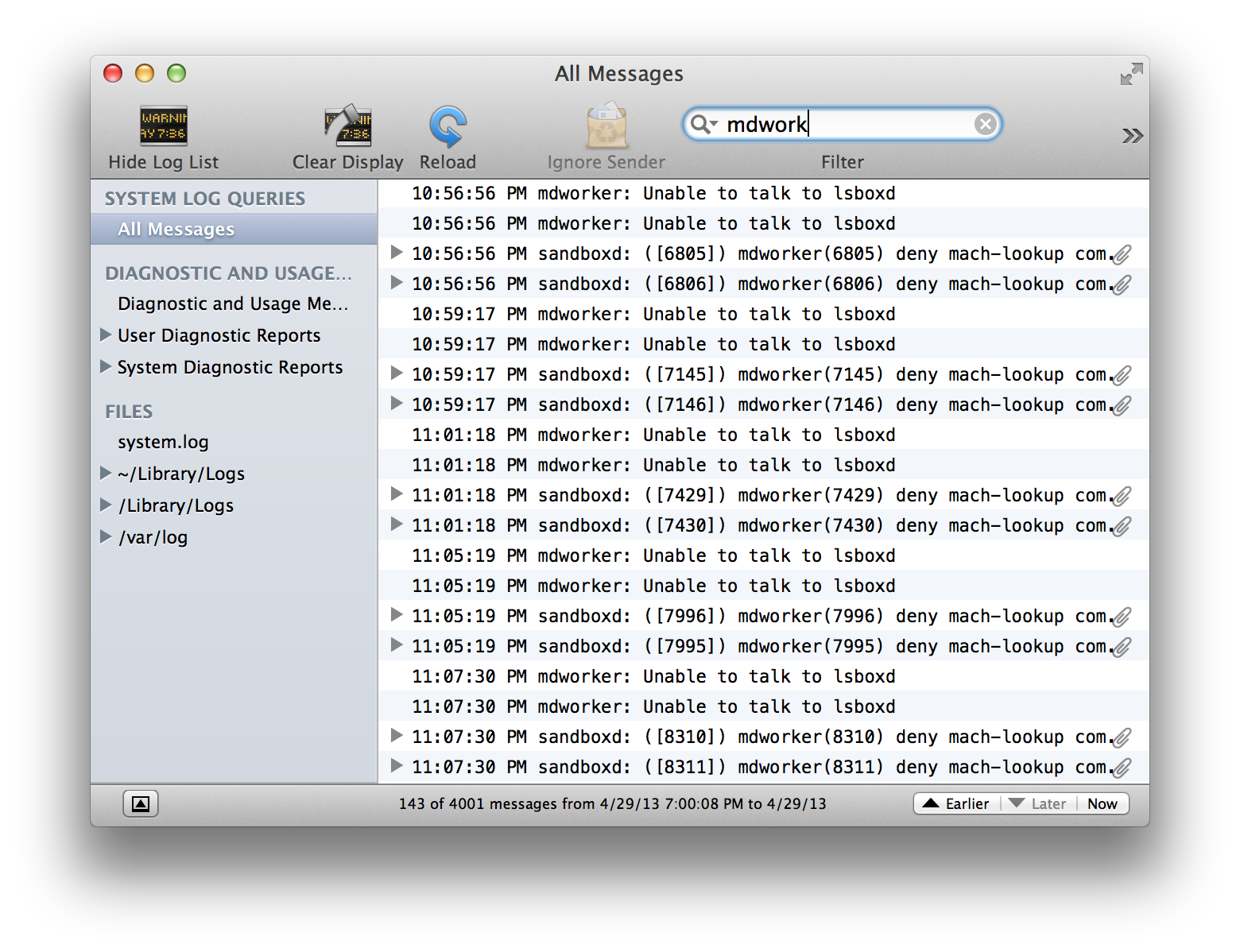Clear the filter text with the X button
Image resolution: width=1240 pixels, height=952 pixels.
[x=985, y=124]
